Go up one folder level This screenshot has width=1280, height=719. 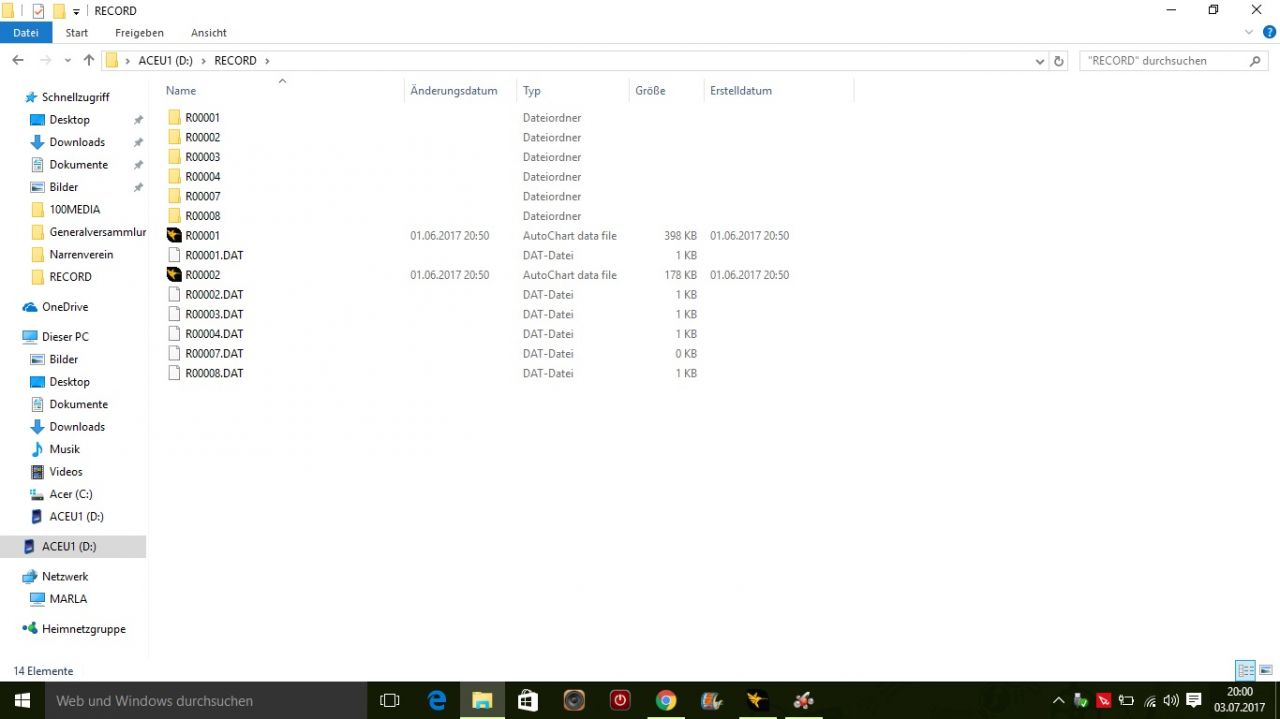(89, 61)
